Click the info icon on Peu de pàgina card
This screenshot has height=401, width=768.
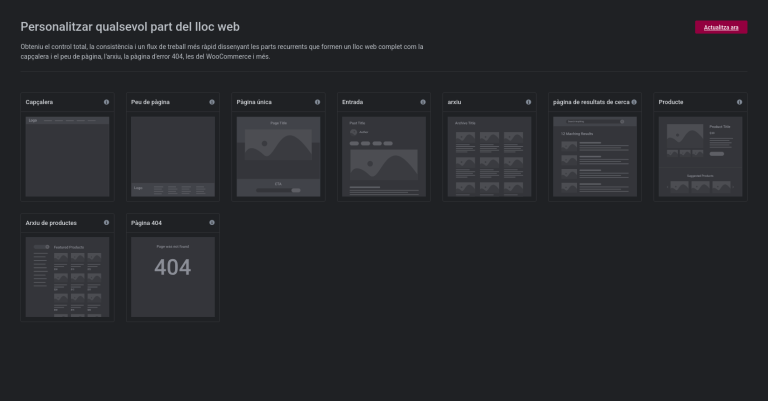pos(212,102)
